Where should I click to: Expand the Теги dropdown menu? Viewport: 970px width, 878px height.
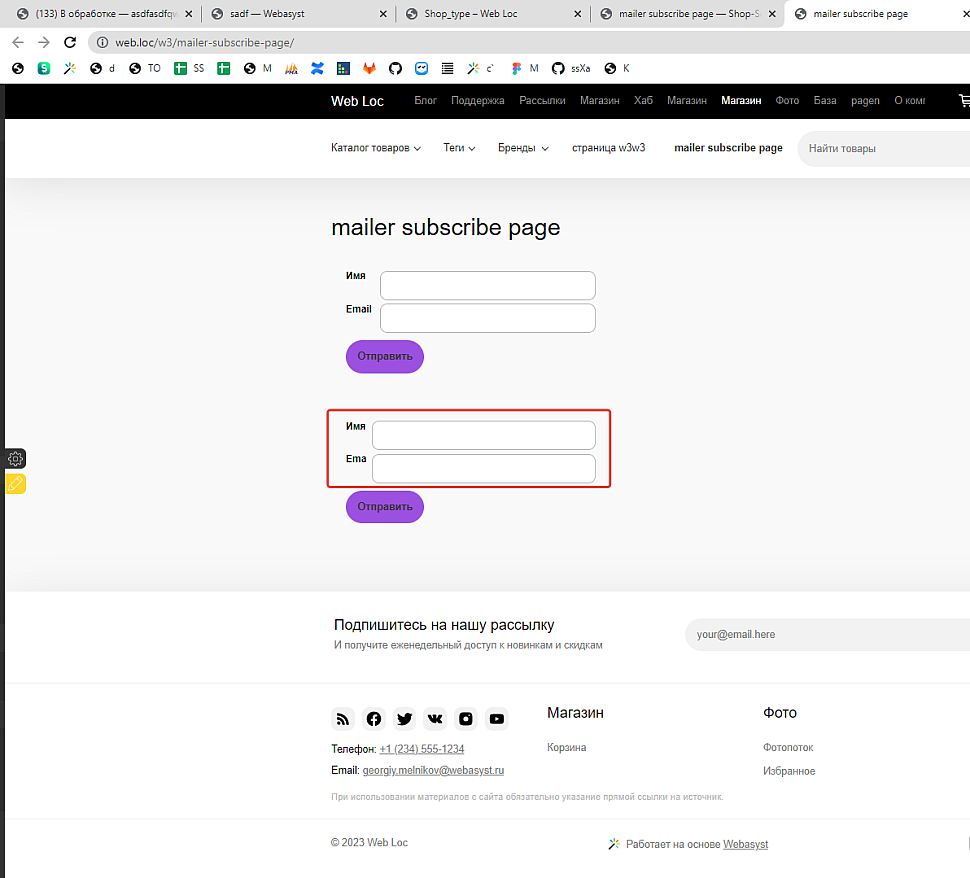coord(459,148)
